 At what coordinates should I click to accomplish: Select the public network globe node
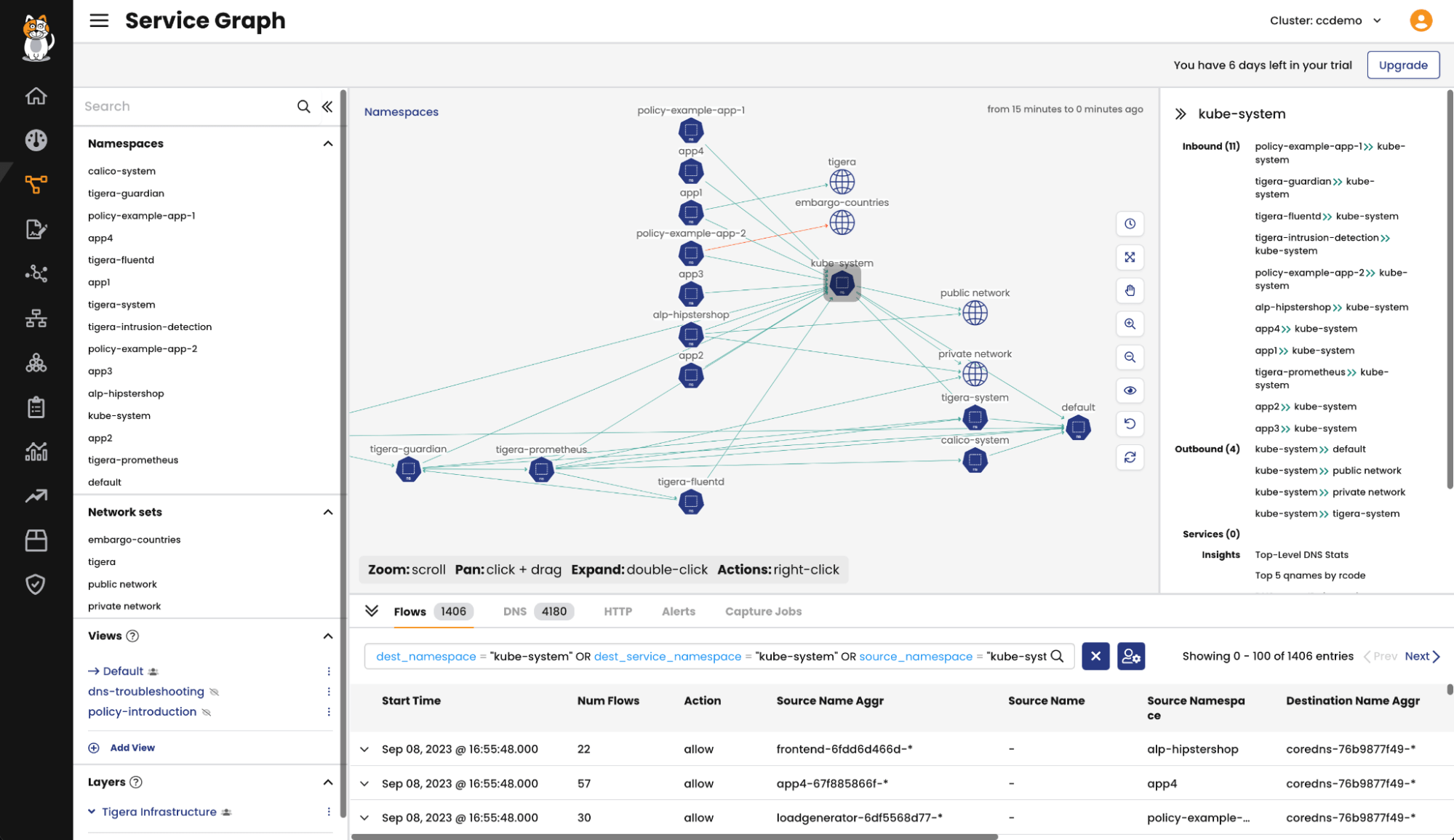[975, 313]
